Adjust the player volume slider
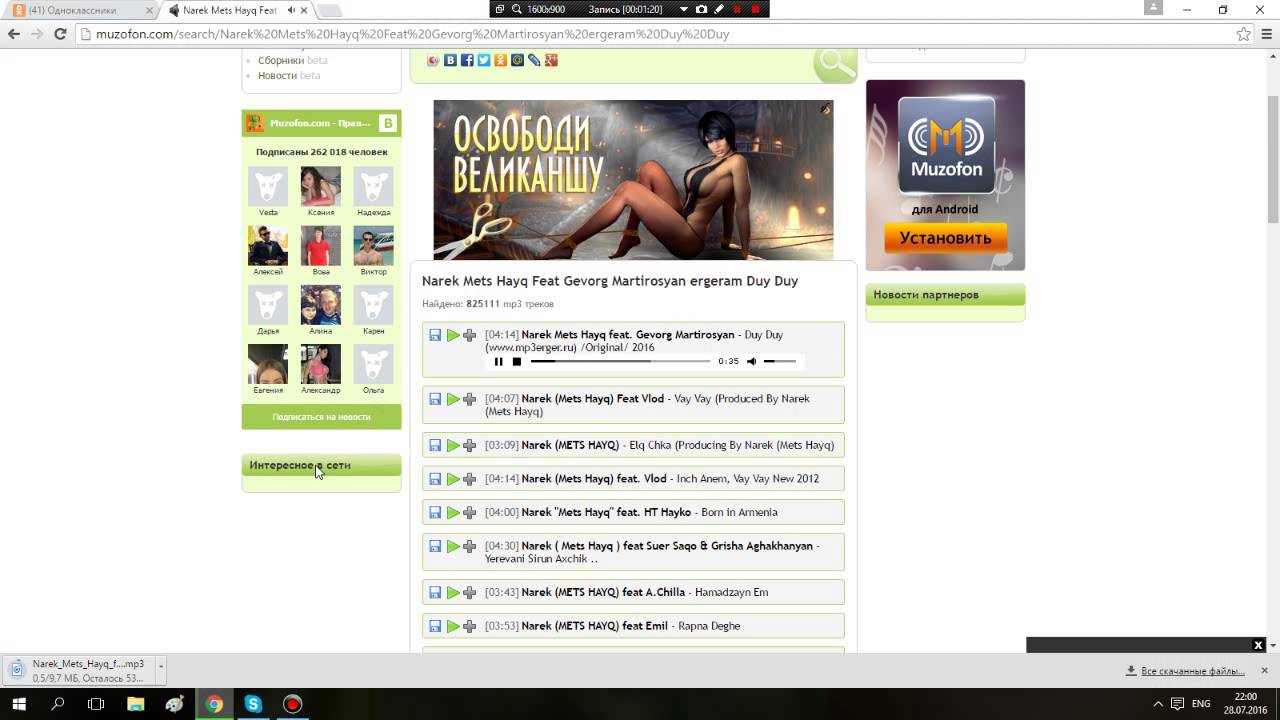 780,361
